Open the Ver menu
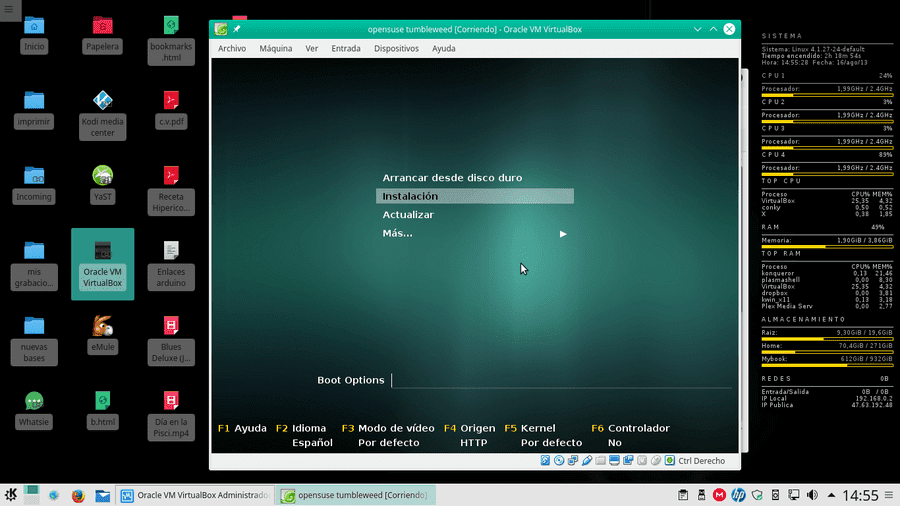The height and width of the screenshot is (506, 900). pyautogui.click(x=312, y=48)
